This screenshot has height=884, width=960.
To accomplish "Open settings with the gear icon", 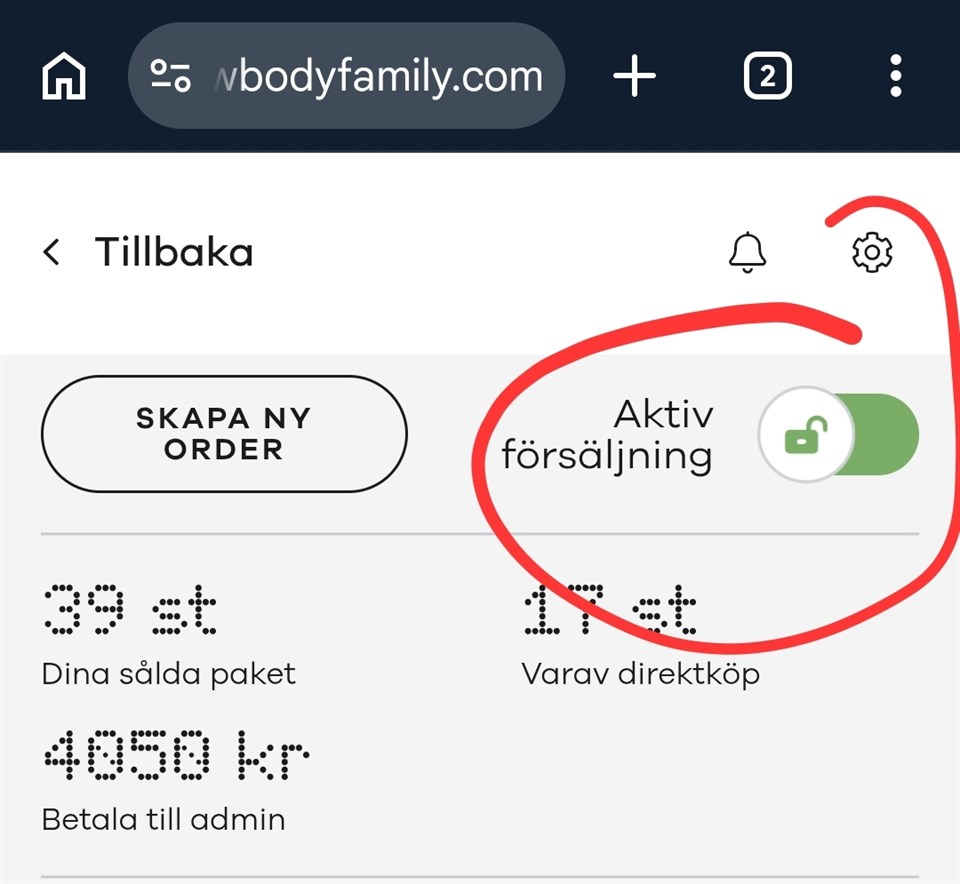I will click(872, 252).
